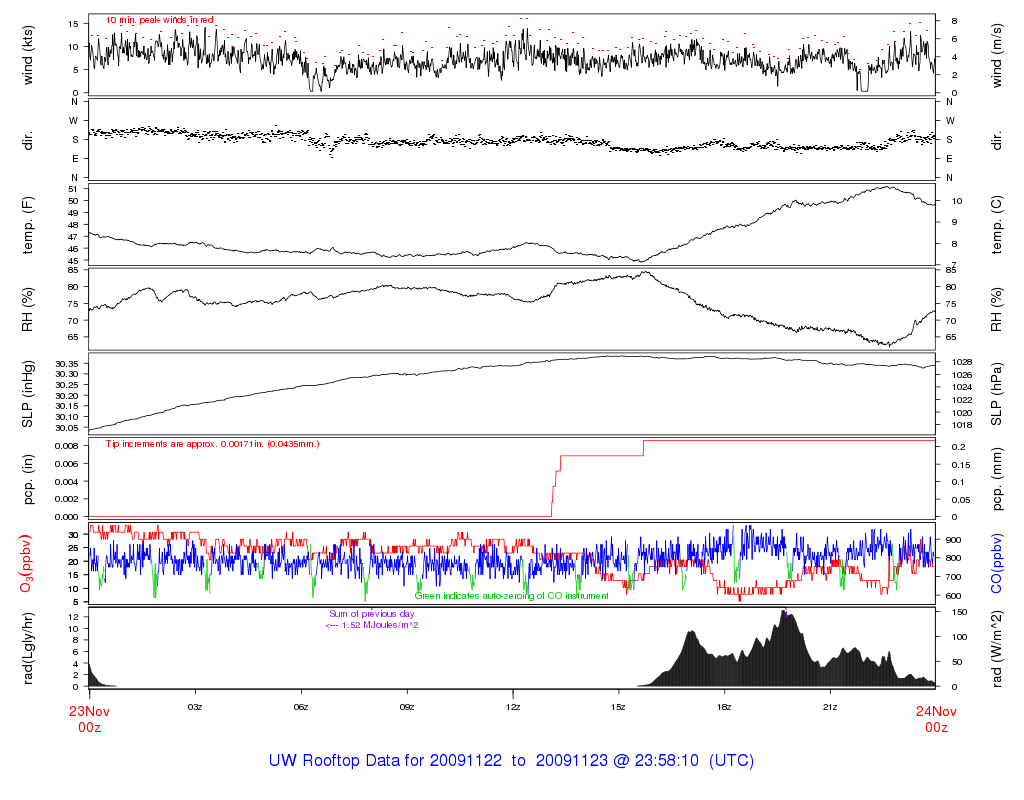This screenshot has height=800, width=1024.
Task: Click the "UW Rooftop Data" chart title
Action: pyautogui.click(x=512, y=761)
